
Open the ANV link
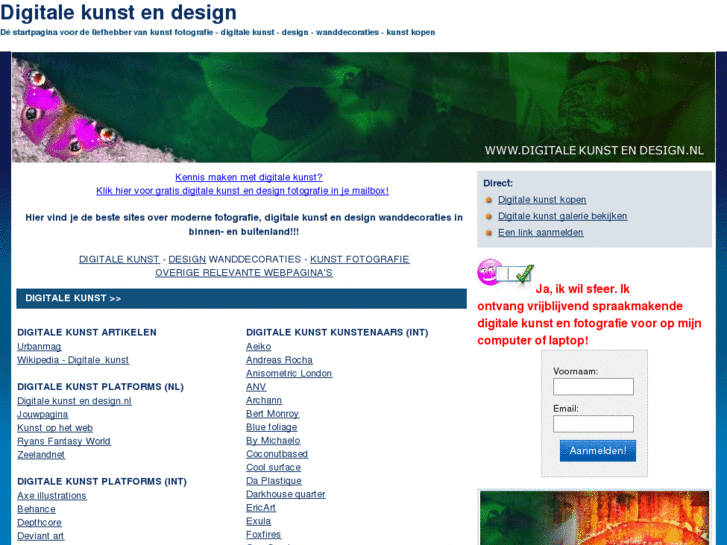click(256, 387)
